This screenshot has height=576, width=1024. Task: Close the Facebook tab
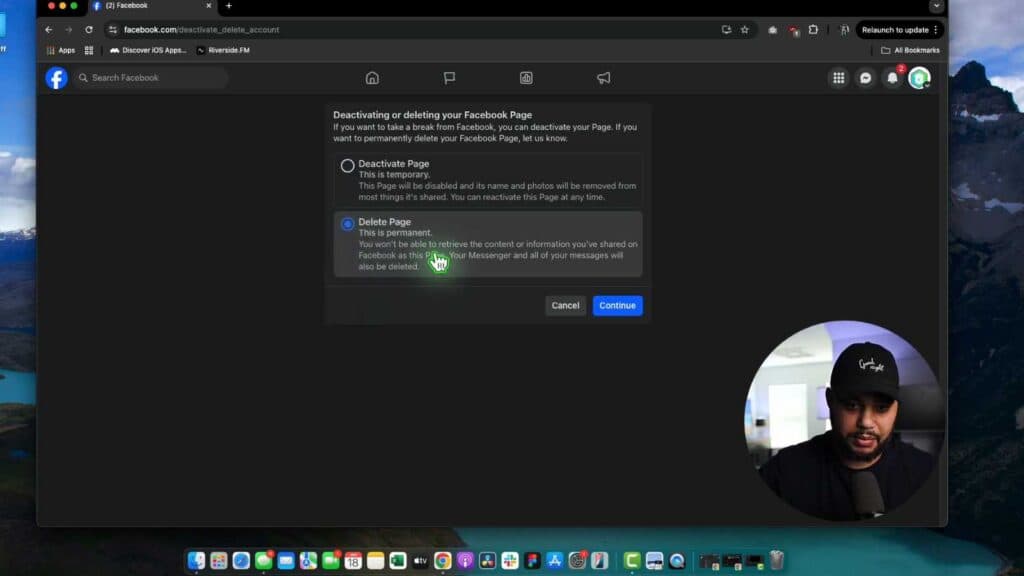(x=208, y=6)
